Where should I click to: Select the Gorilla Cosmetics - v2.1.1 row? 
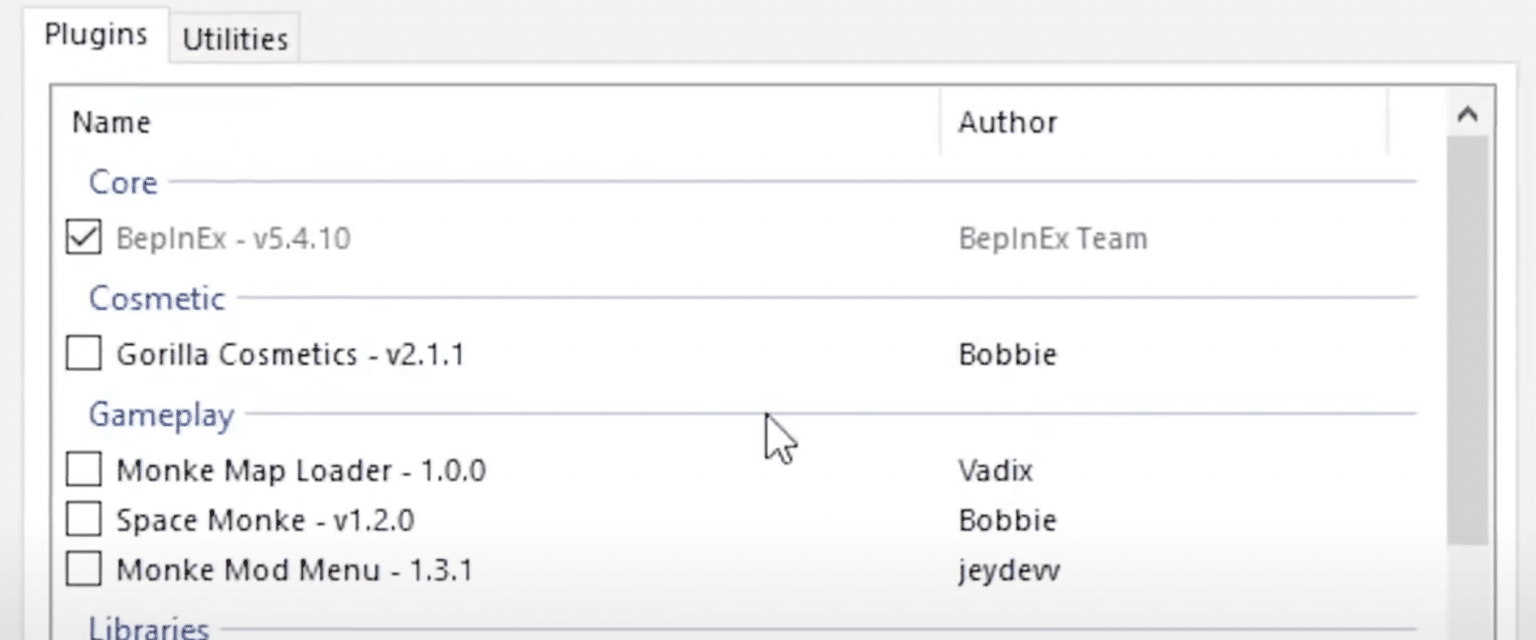(x=290, y=355)
